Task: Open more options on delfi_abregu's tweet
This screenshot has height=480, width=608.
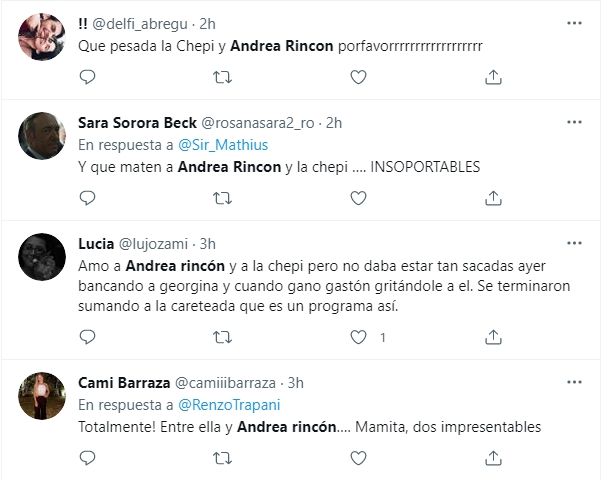Action: pos(574,21)
